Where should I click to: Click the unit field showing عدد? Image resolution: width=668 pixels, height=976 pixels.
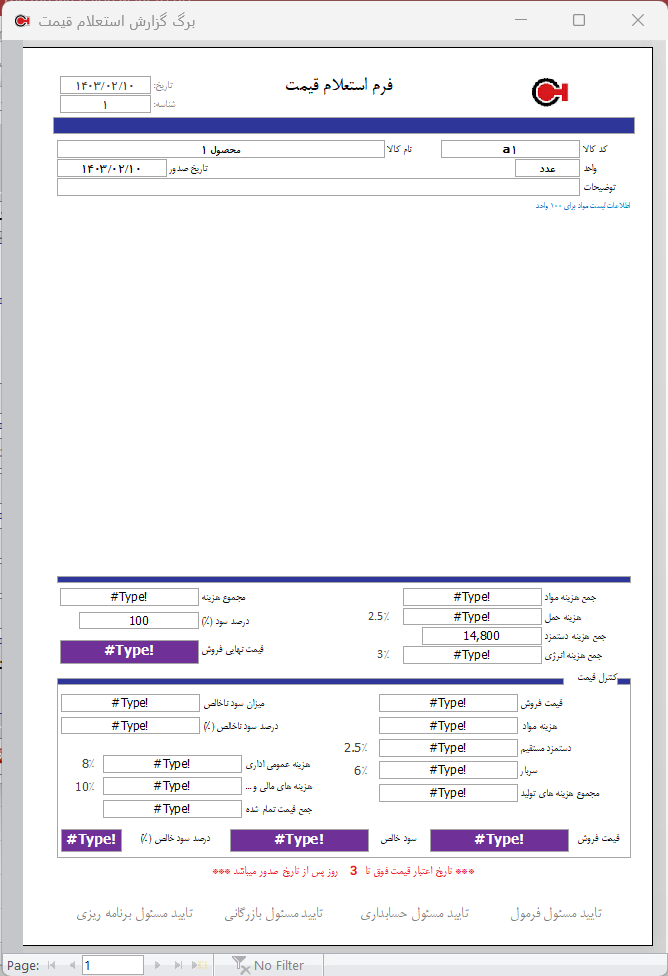[548, 168]
